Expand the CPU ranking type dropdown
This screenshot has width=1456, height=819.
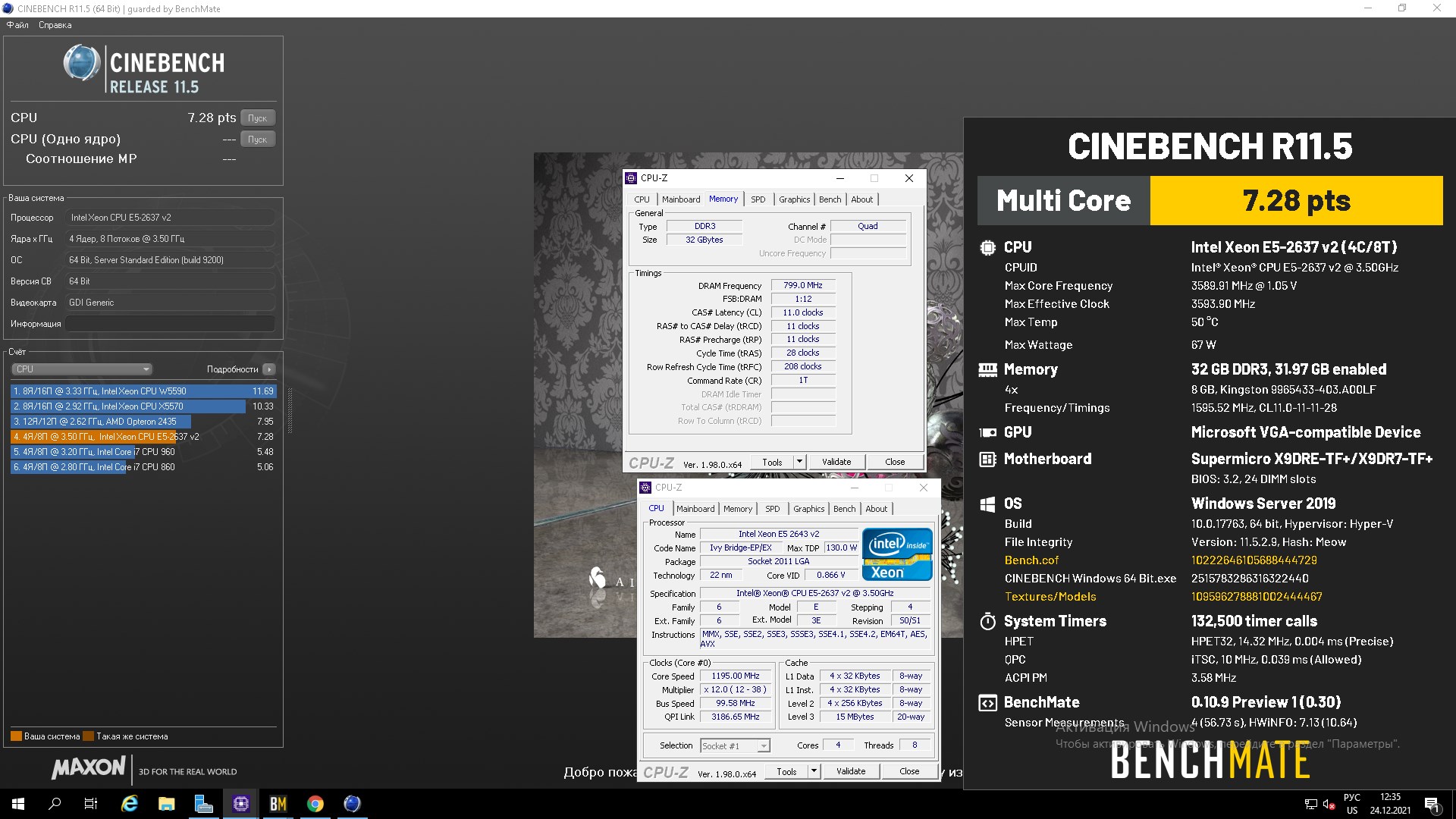pos(82,369)
